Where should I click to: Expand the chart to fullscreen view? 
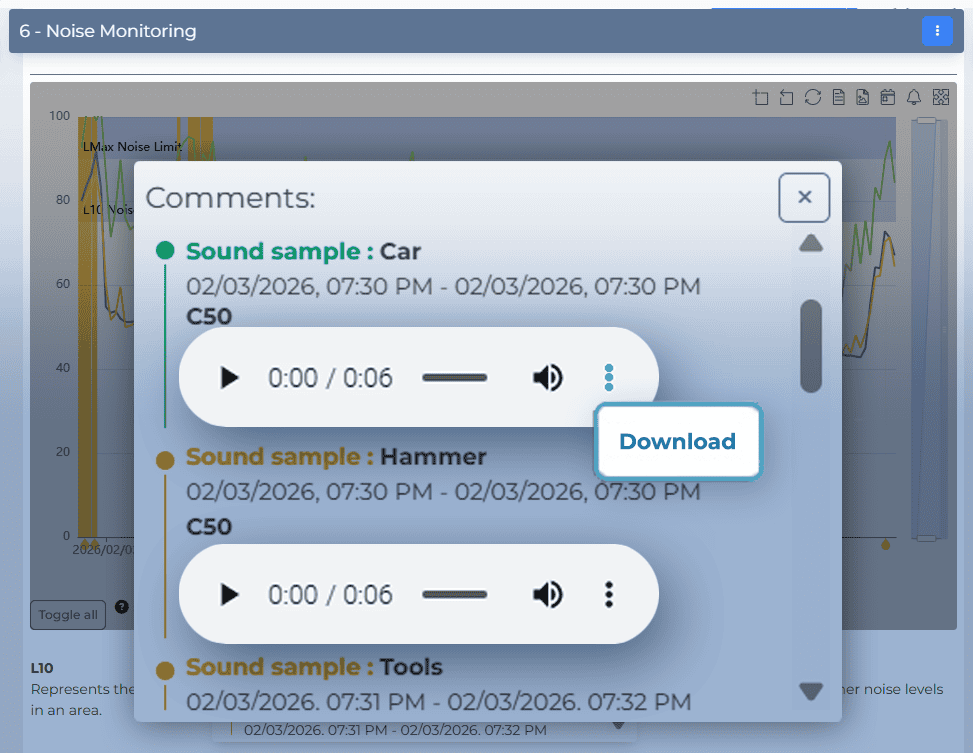tap(941, 97)
